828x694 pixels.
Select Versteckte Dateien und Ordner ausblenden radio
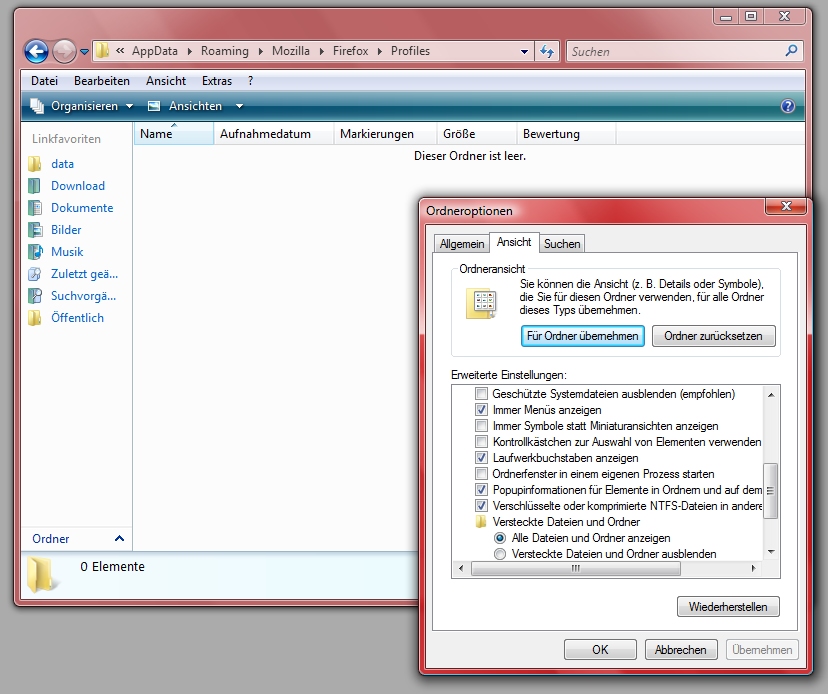[500, 554]
